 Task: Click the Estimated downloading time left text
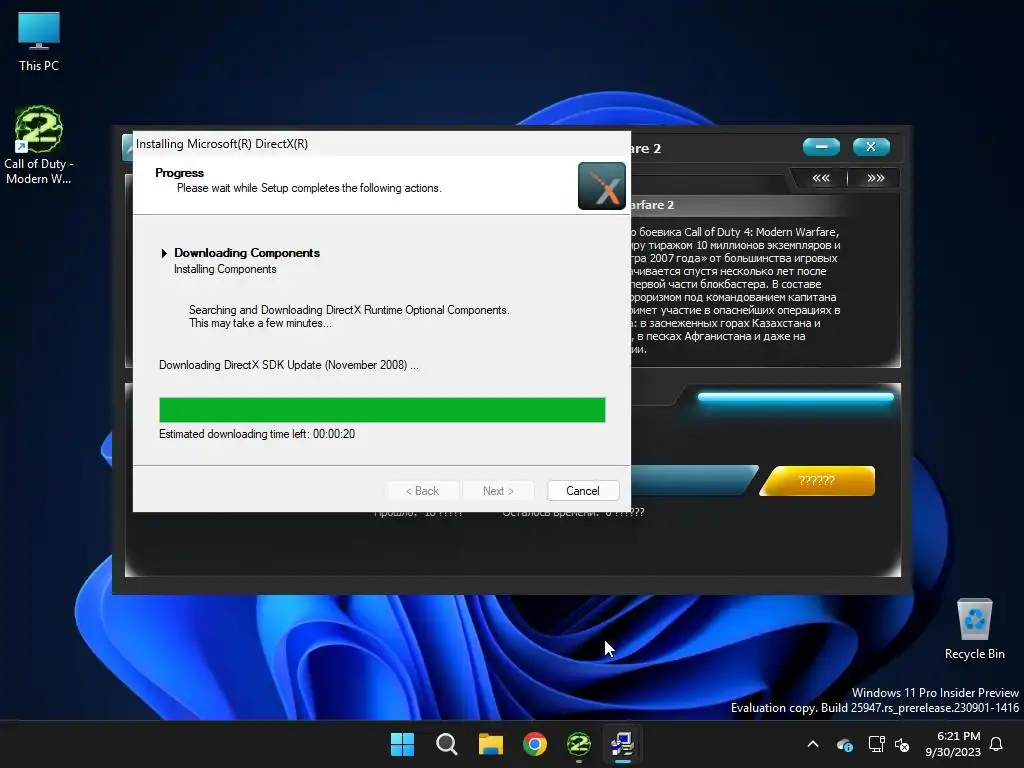point(257,434)
